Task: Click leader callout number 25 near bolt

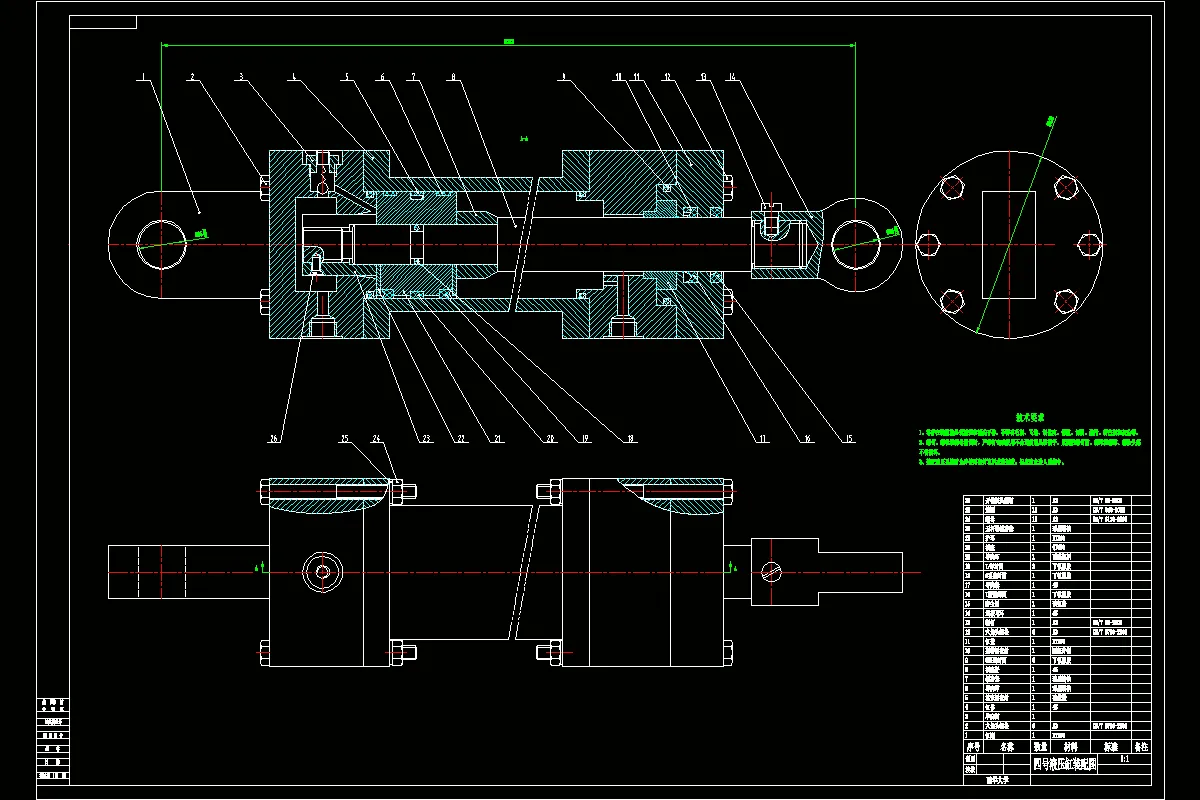Action: tap(344, 437)
